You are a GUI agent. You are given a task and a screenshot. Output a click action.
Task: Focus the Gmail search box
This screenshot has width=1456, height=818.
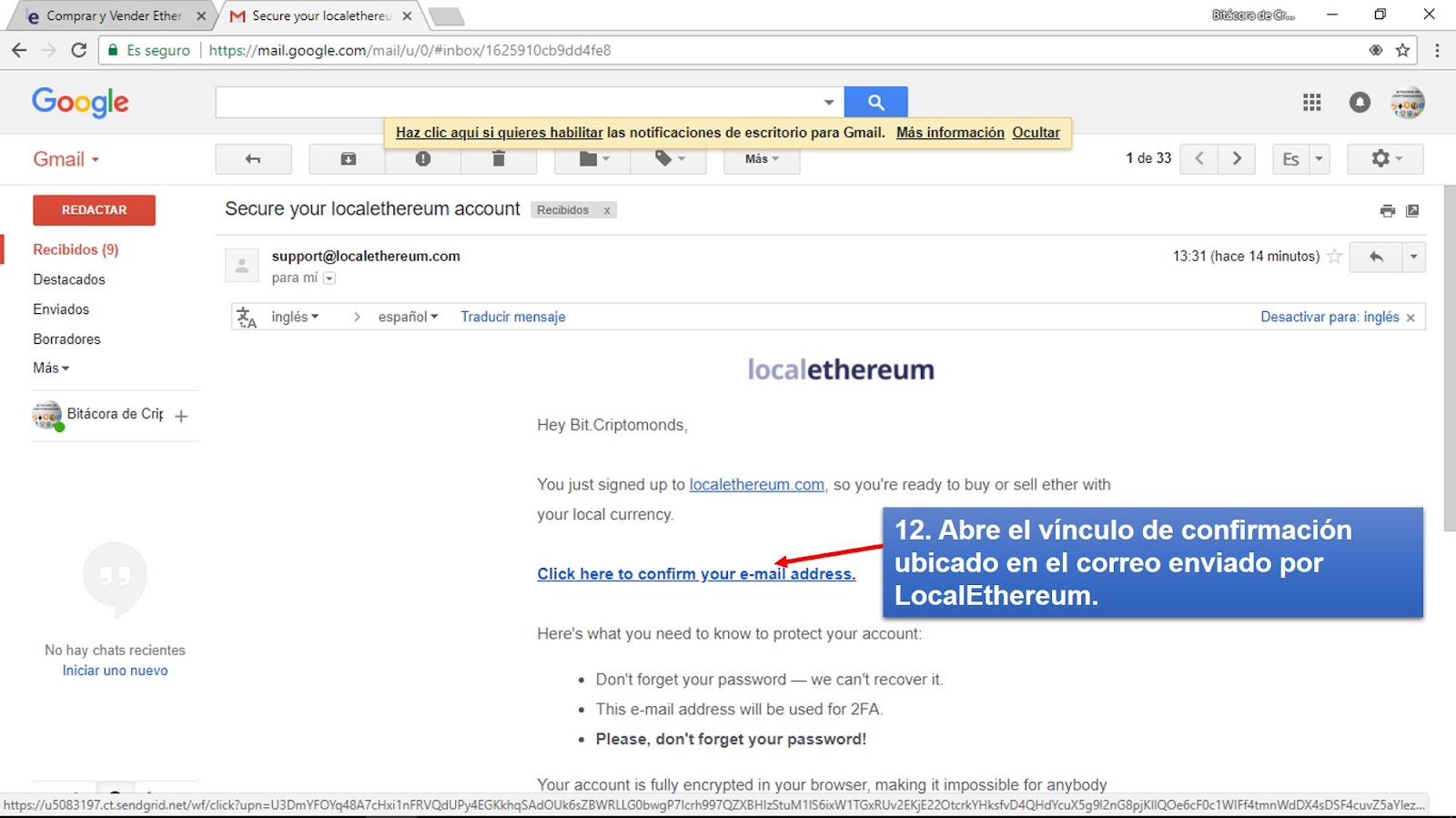click(517, 102)
